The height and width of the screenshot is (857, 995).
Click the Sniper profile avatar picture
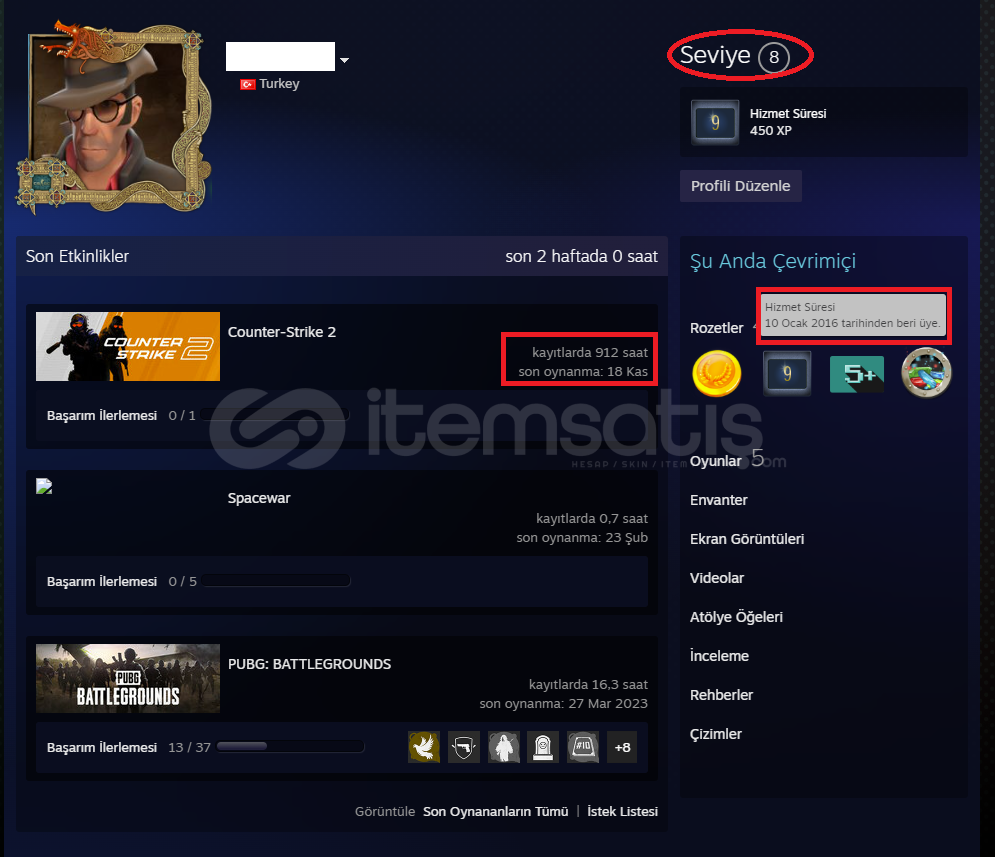point(112,118)
